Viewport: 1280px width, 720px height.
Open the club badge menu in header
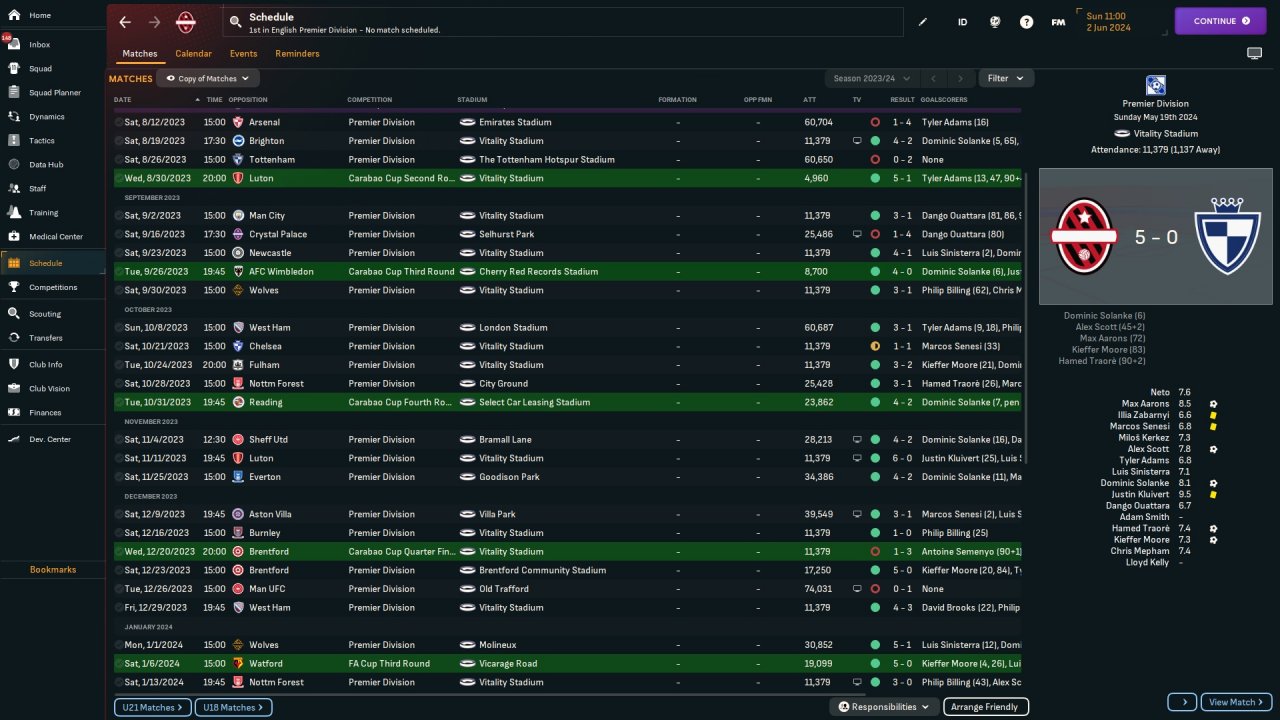[186, 21]
